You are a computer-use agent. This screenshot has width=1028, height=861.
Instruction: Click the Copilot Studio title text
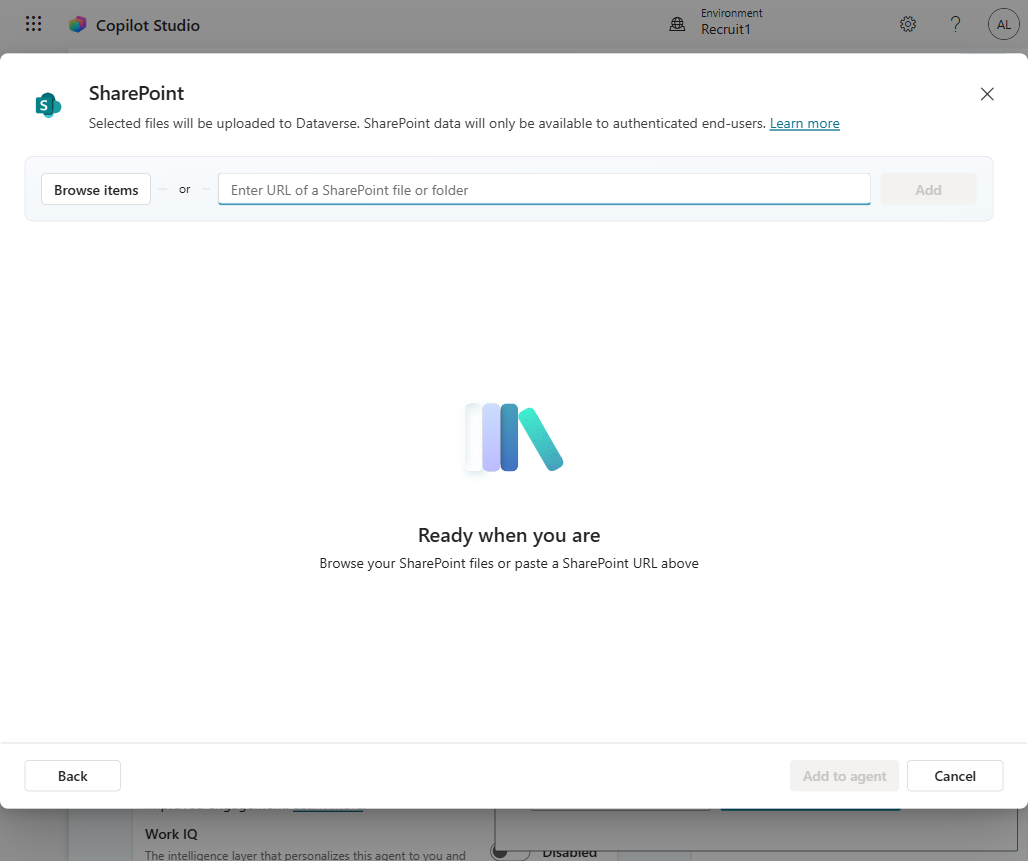tap(148, 25)
